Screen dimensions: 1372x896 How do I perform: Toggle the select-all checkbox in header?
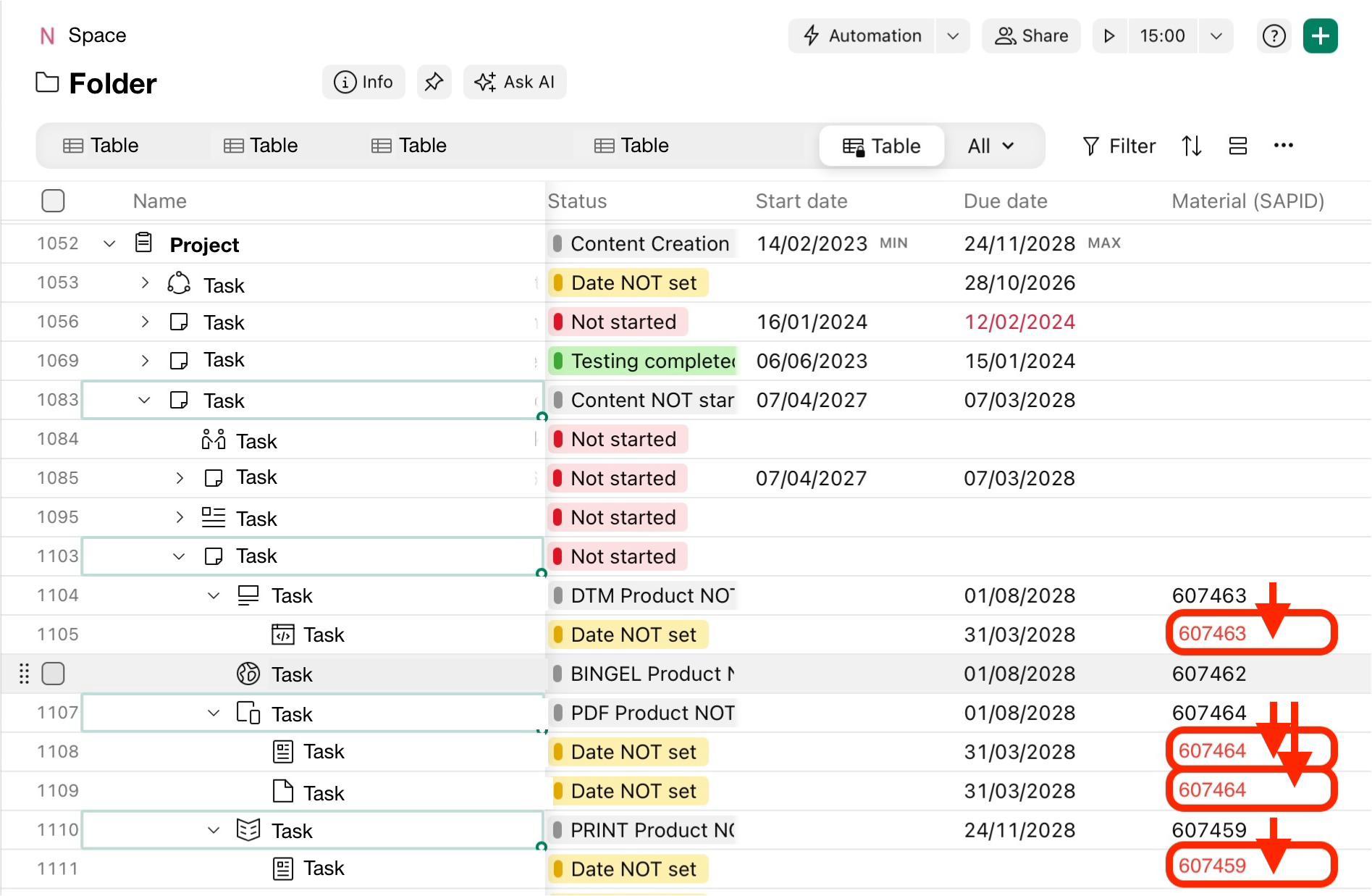pyautogui.click(x=53, y=201)
